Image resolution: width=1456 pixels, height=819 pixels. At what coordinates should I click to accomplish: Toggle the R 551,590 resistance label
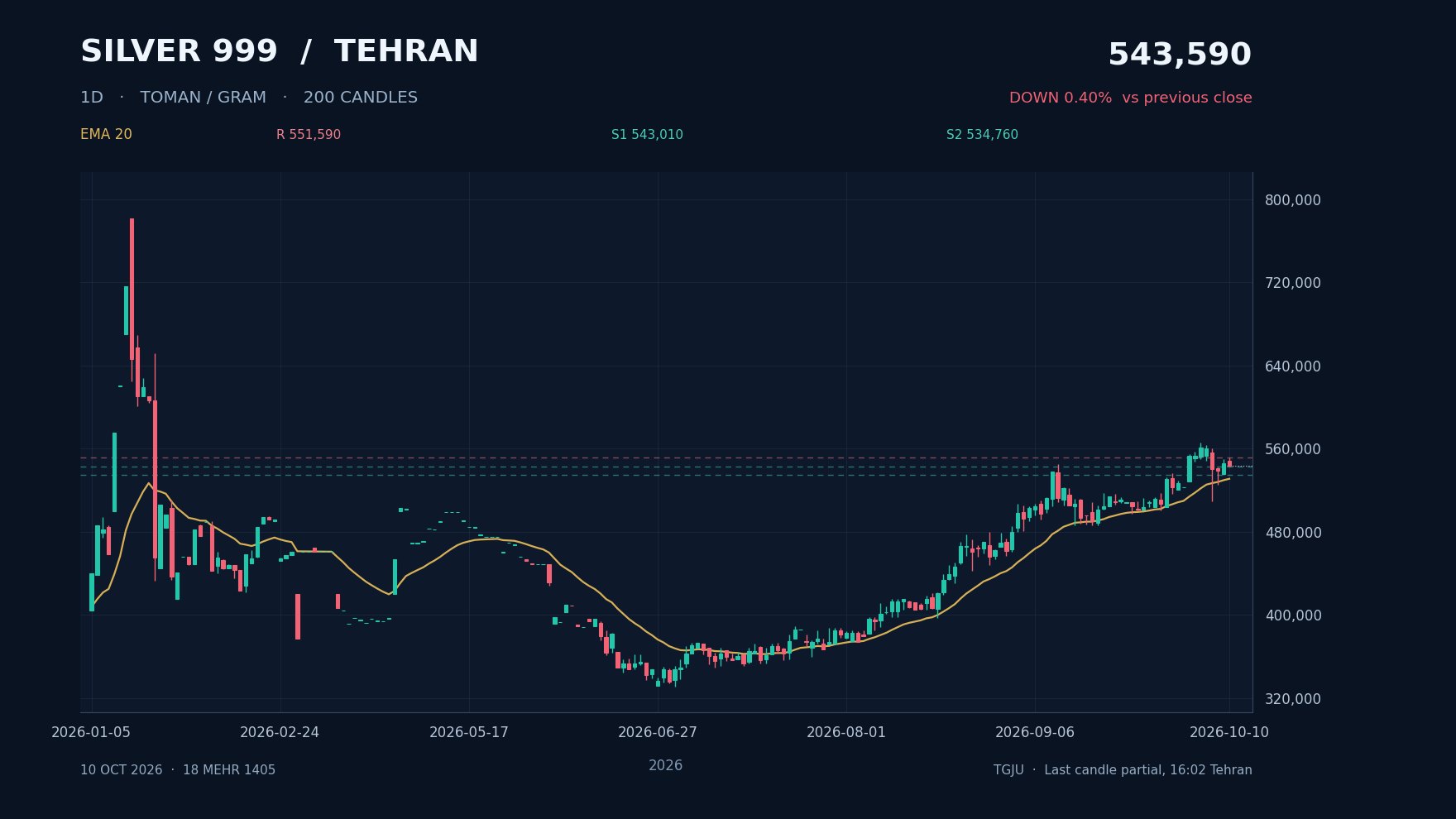tap(309, 135)
